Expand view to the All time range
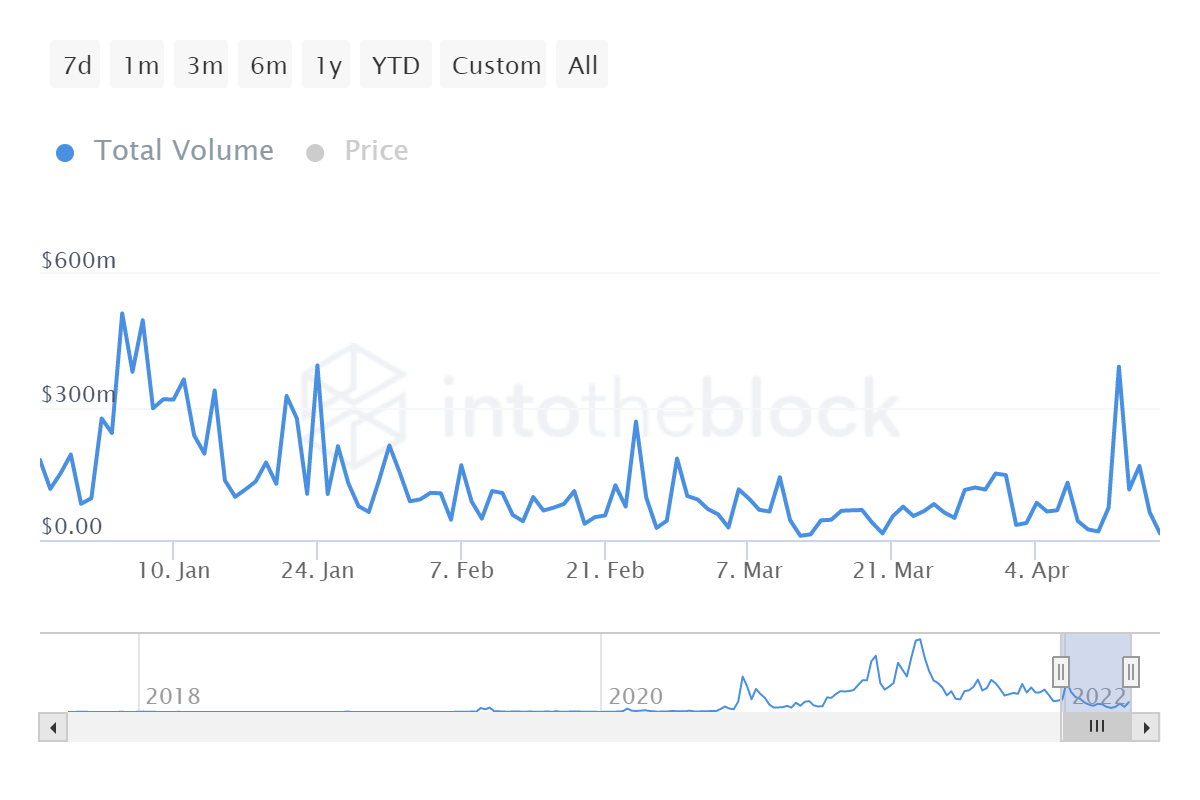Screen dimensions: 1200x800 (581, 64)
